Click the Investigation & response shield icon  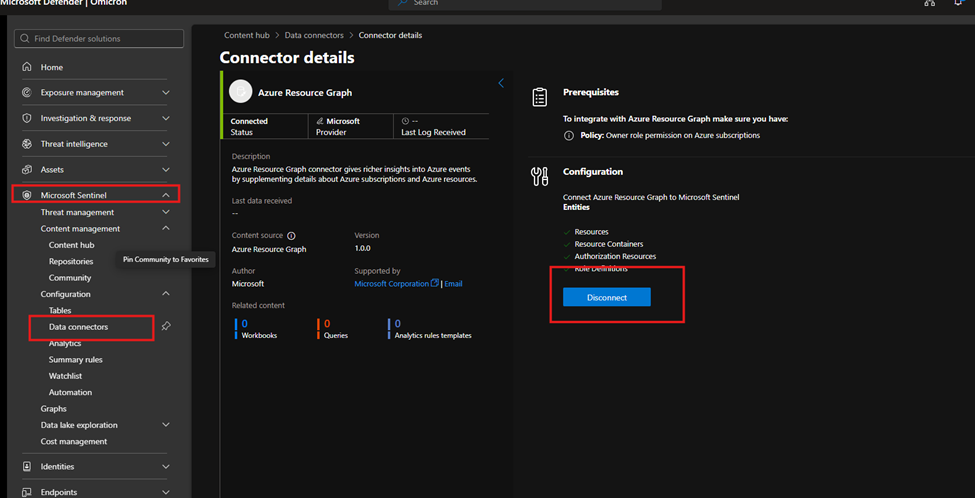coord(27,118)
